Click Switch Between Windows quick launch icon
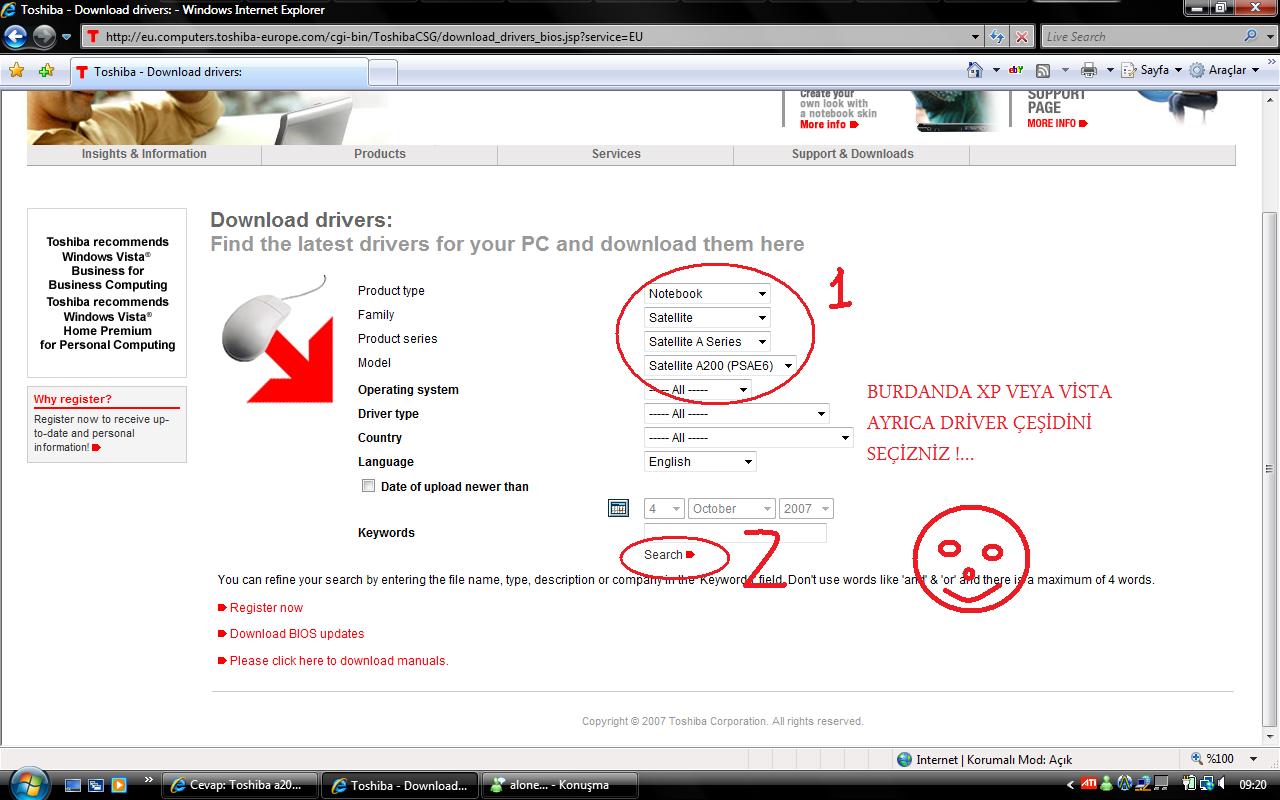This screenshot has width=1280, height=800. (x=96, y=785)
